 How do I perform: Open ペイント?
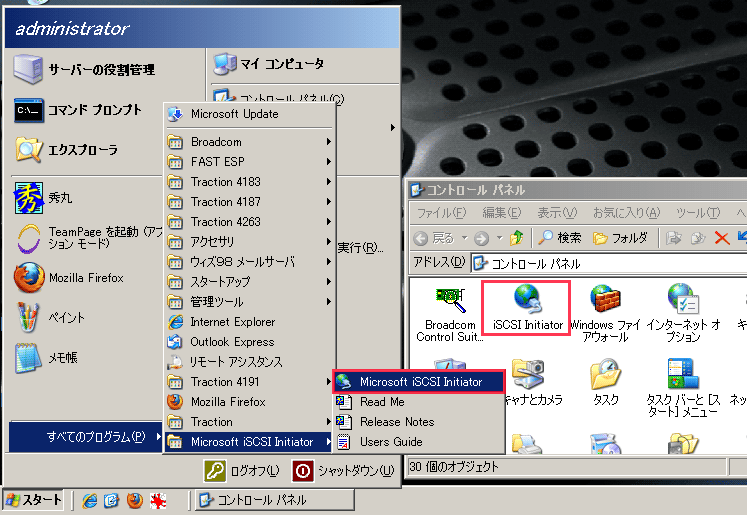(50, 317)
